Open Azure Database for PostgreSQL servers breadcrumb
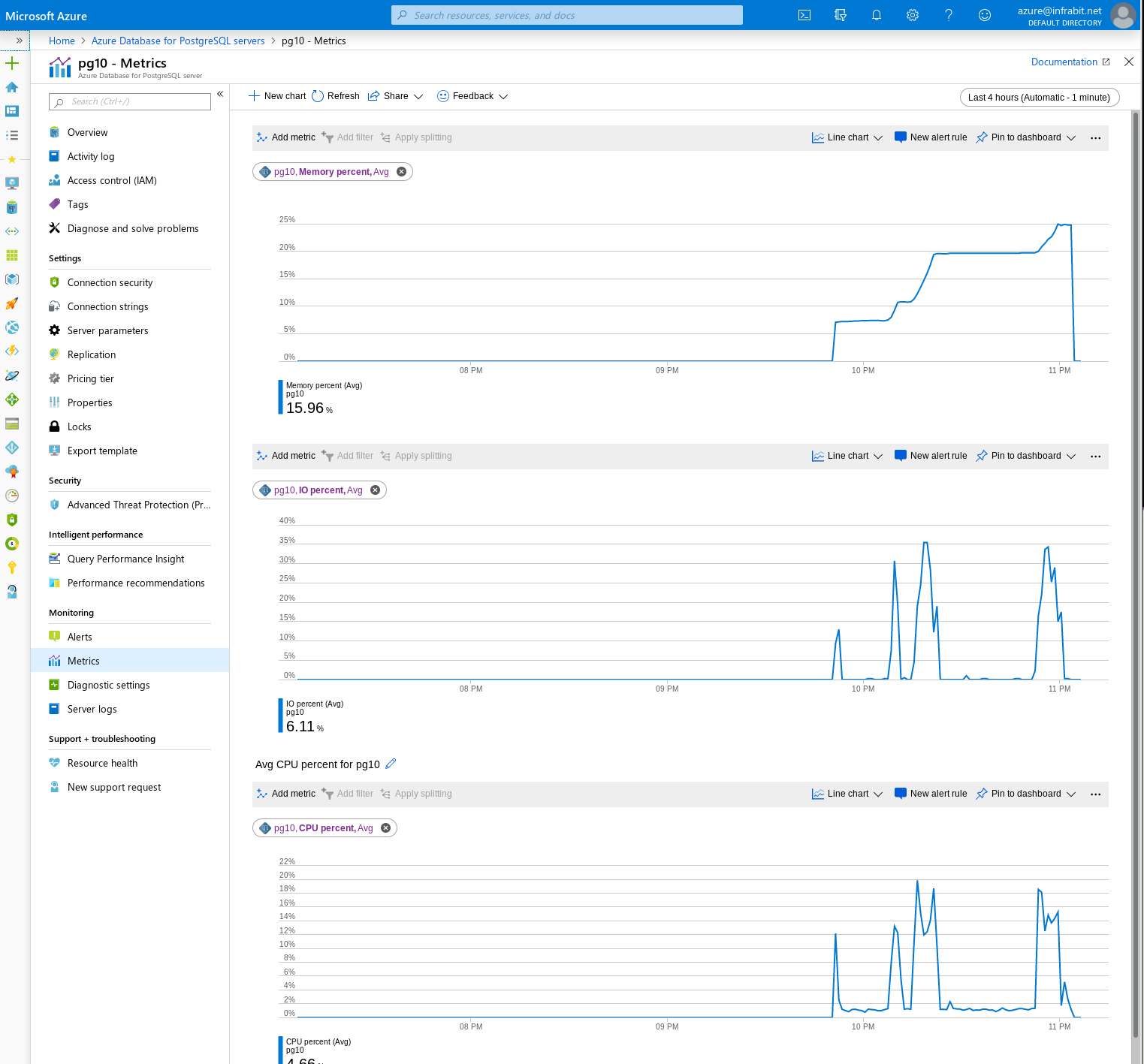The height and width of the screenshot is (1064, 1144). (x=178, y=41)
